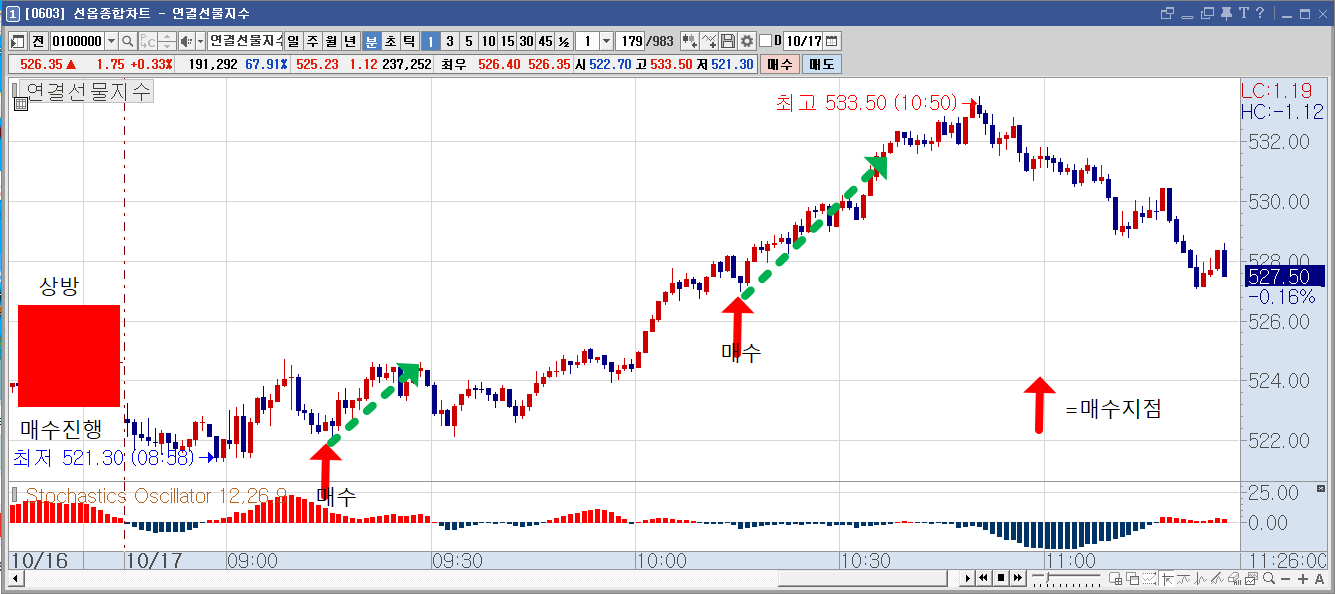The width and height of the screenshot is (1335, 594).
Task: Click the left panel toggle icon
Action: tap(17, 41)
